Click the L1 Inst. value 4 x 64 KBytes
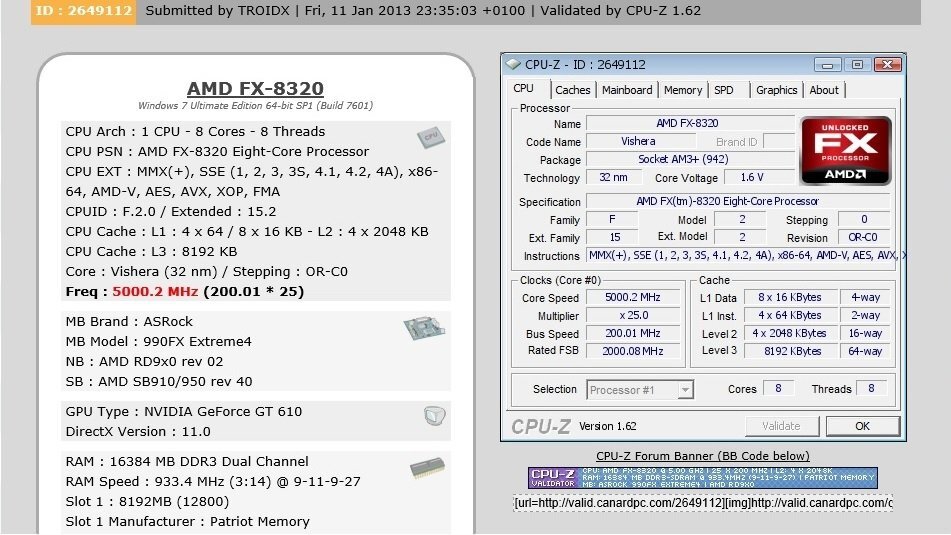The image size is (951, 535). click(790, 315)
